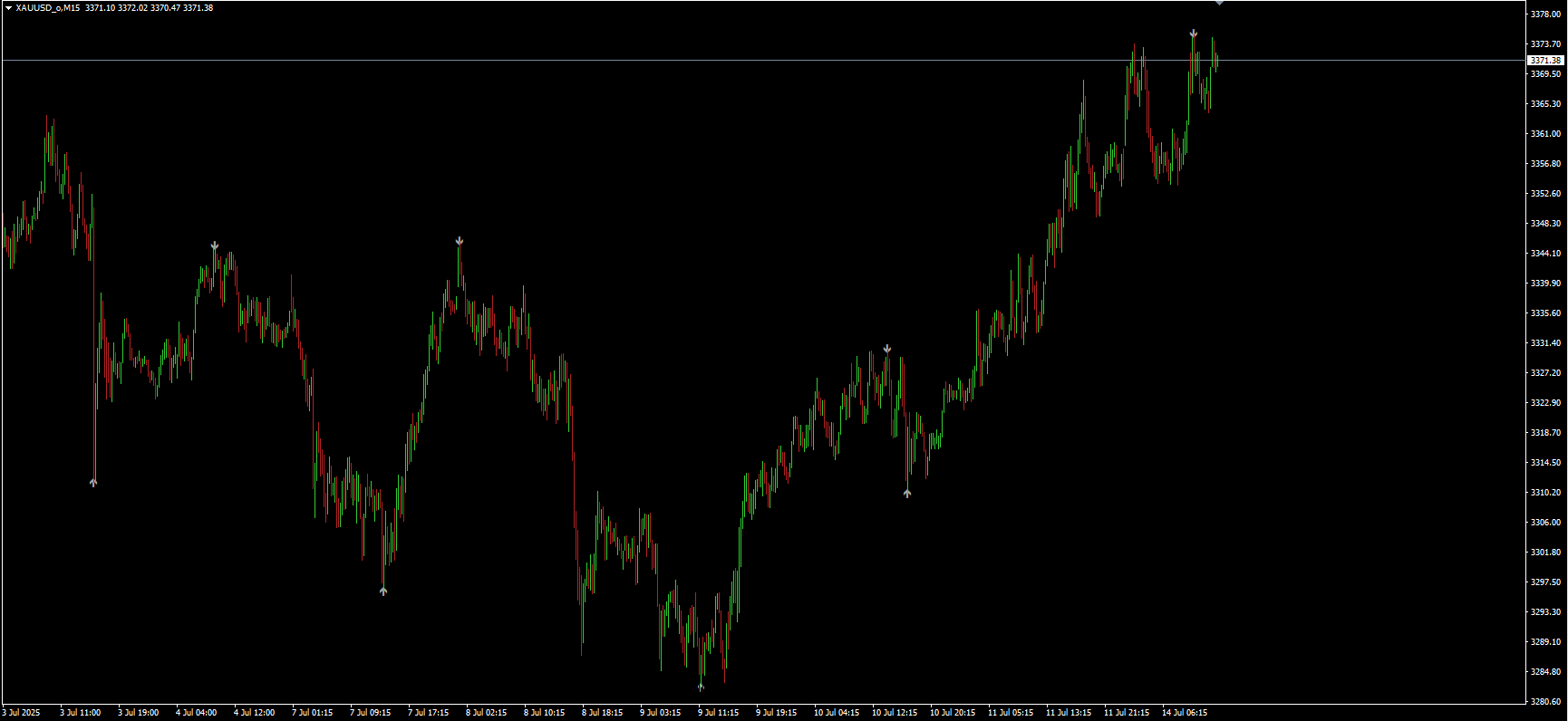Click the current price label 3371.38
The width and height of the screenshot is (1568, 721).
[1545, 61]
